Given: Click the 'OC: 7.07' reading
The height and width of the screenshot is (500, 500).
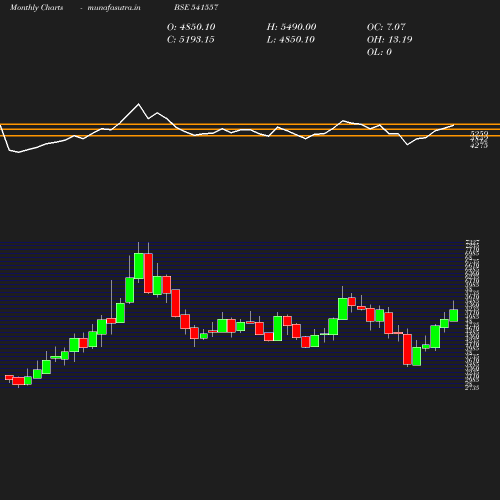Looking at the screenshot, I should point(386,27).
